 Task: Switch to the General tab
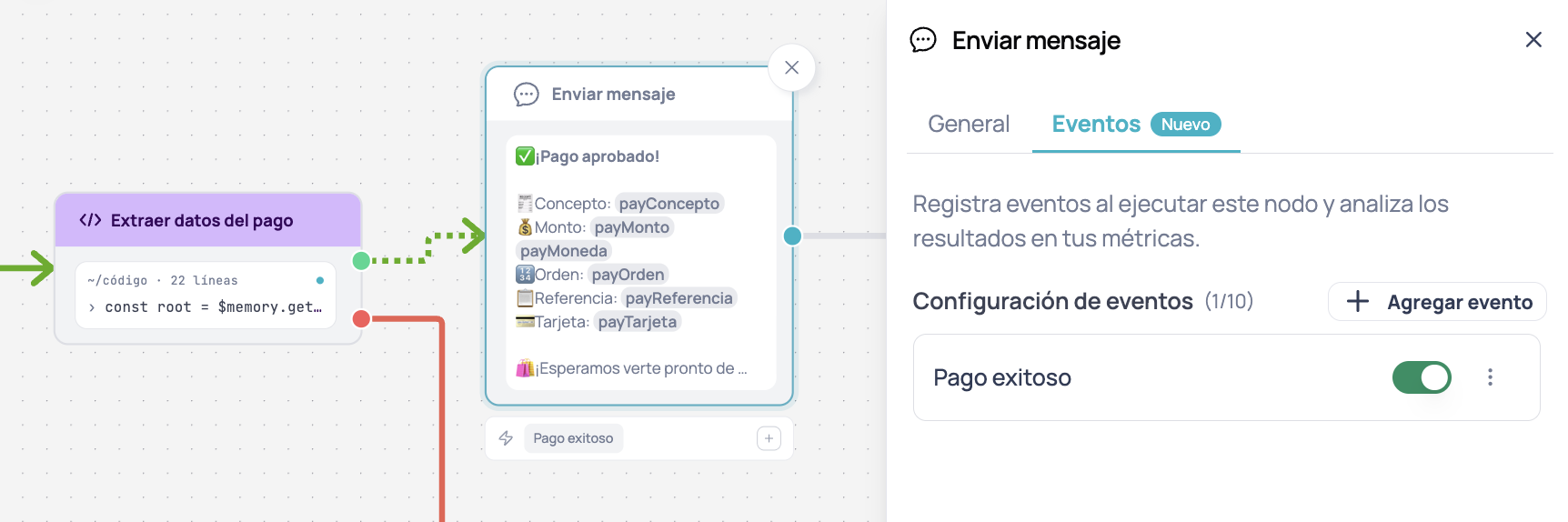point(969,124)
